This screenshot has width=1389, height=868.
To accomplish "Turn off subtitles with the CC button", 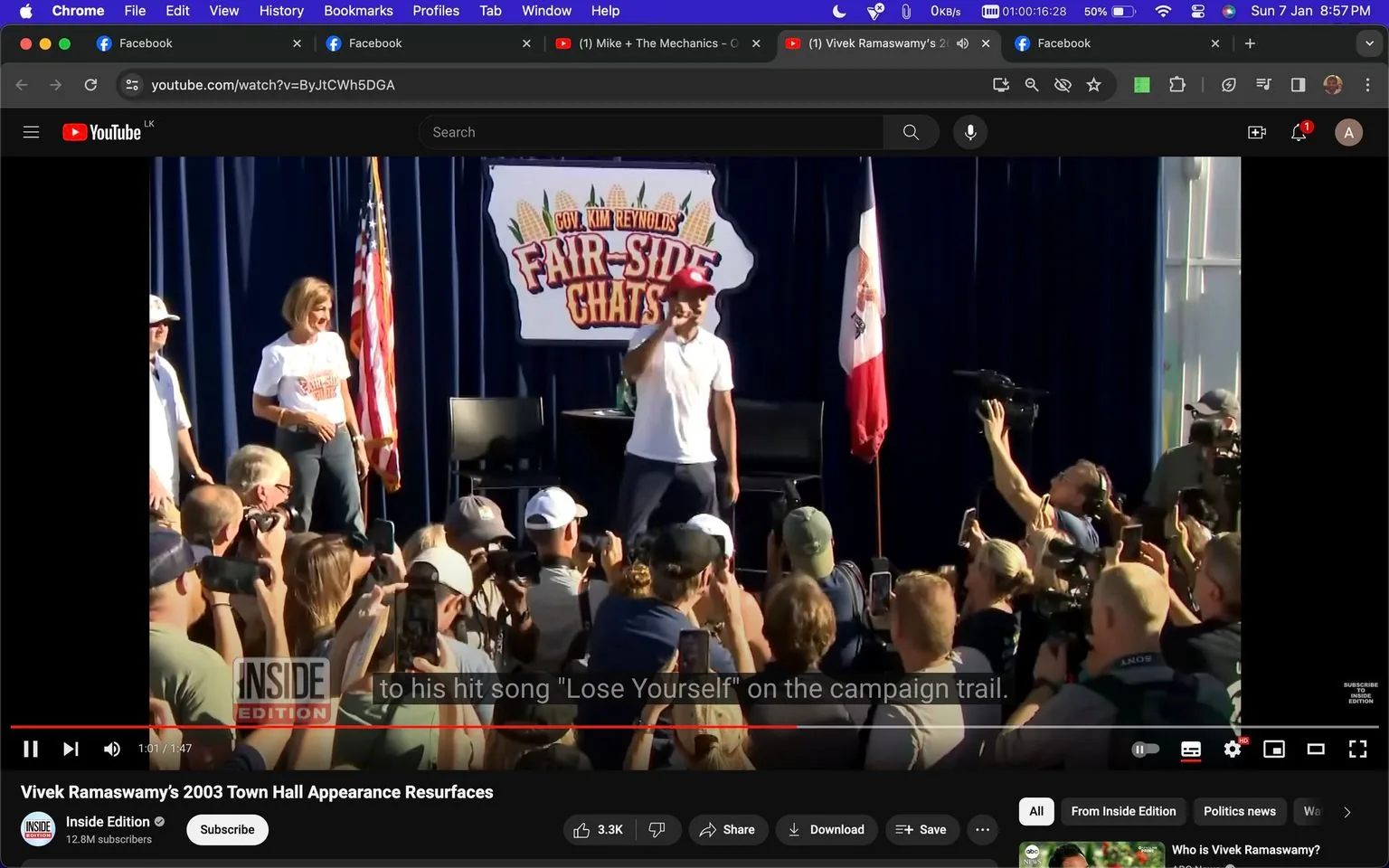I will click(1190, 749).
